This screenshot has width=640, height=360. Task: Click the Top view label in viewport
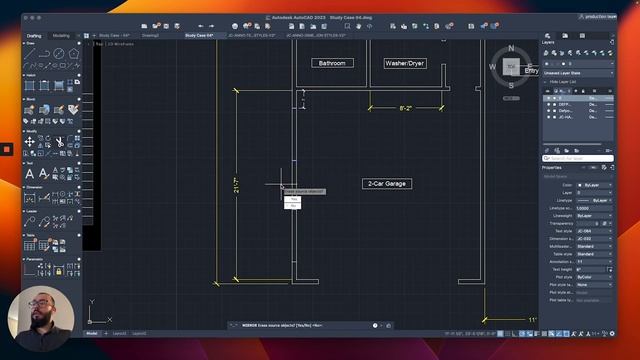tap(99, 44)
